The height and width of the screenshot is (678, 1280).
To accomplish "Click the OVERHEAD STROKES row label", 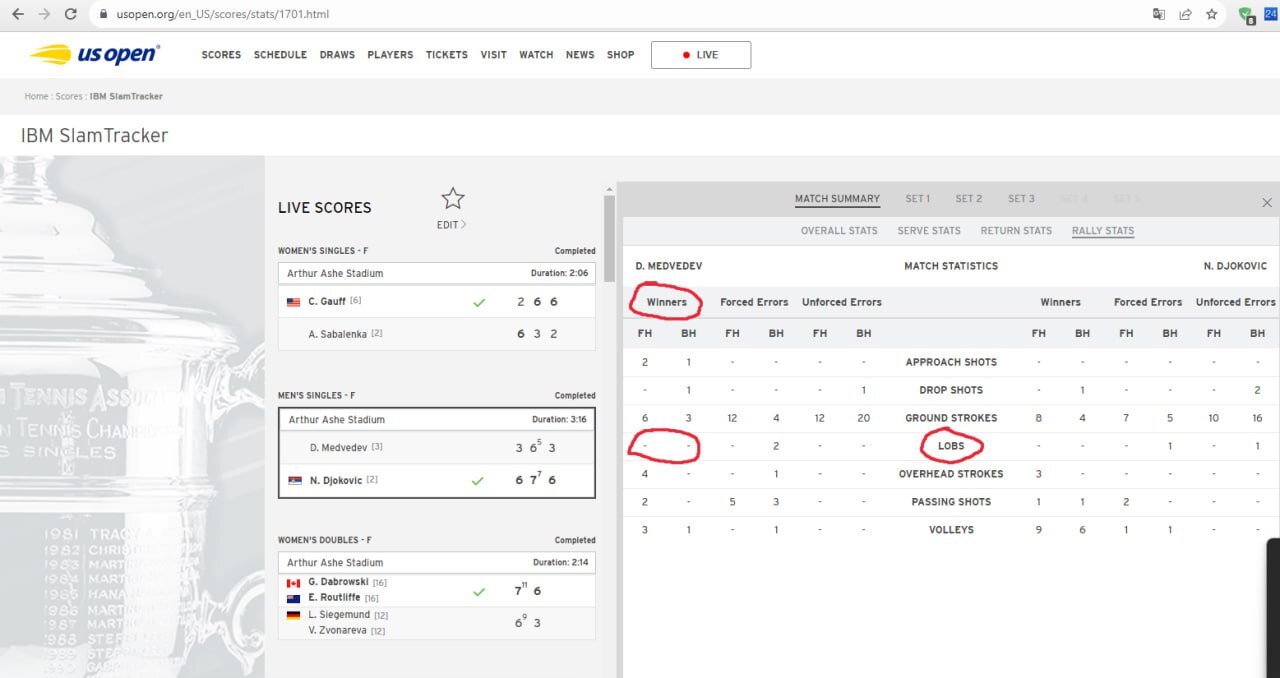I will [951, 474].
